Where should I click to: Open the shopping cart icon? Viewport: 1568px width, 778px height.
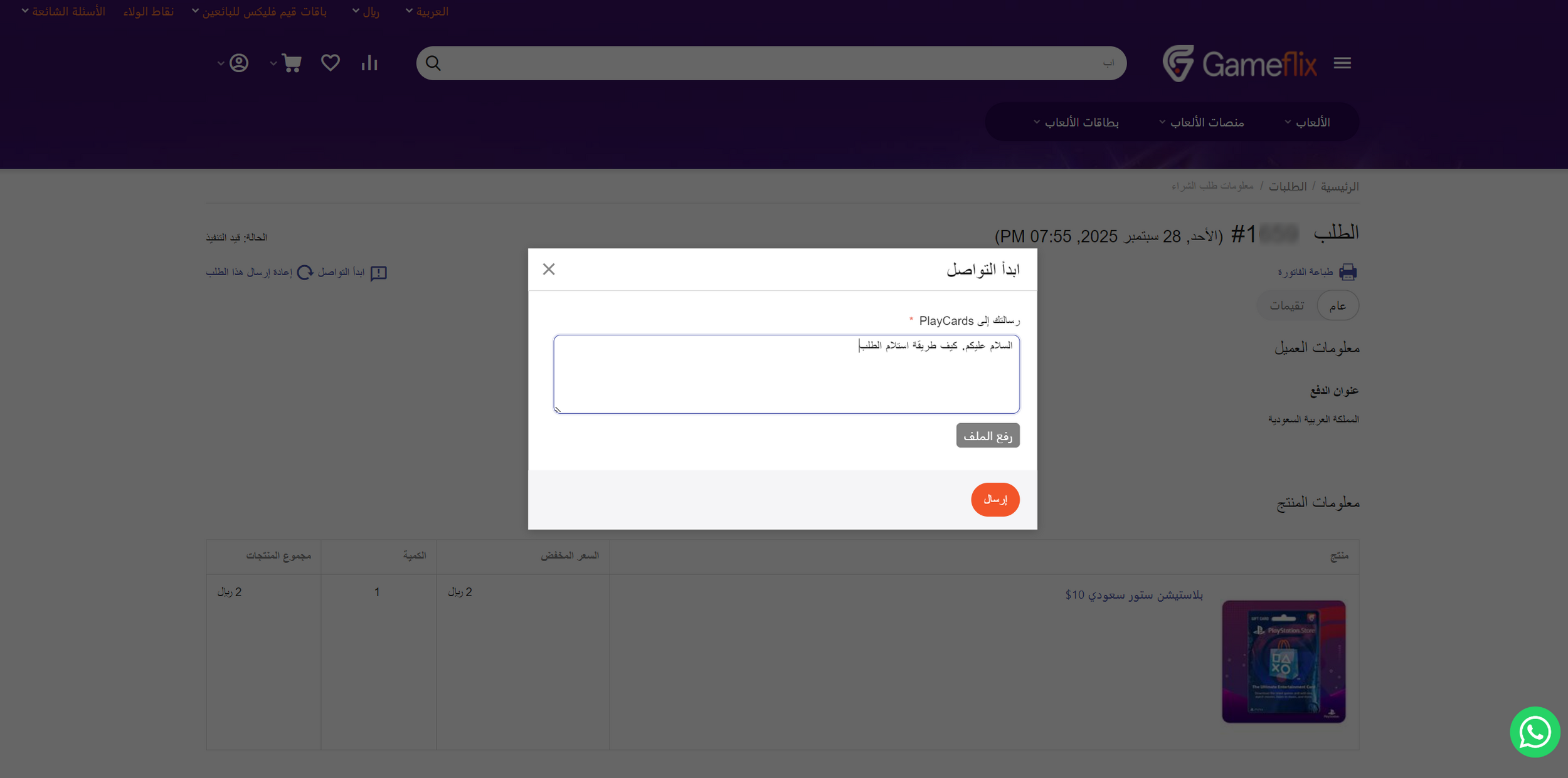pyautogui.click(x=292, y=63)
